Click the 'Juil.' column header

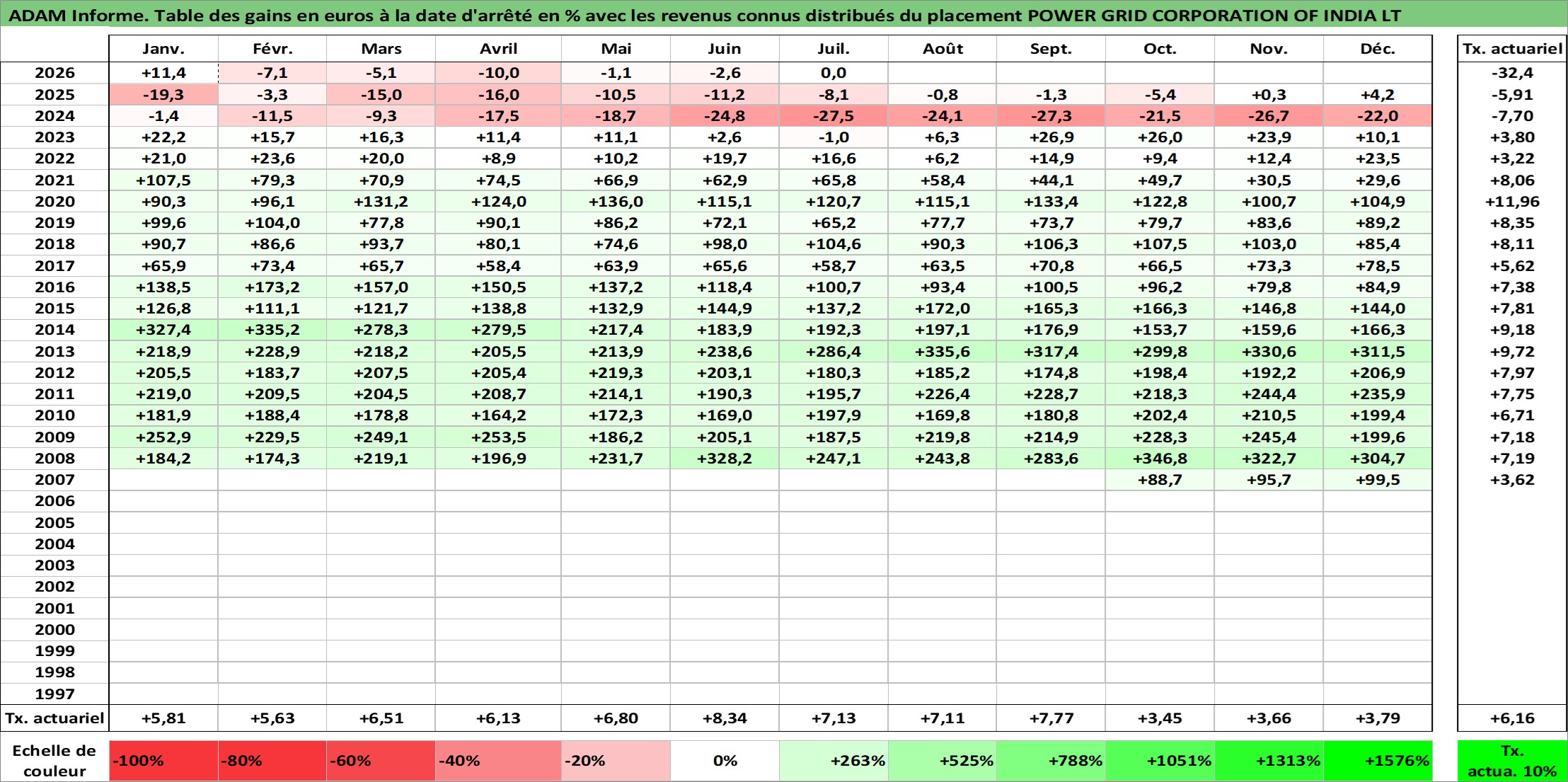pos(834,49)
